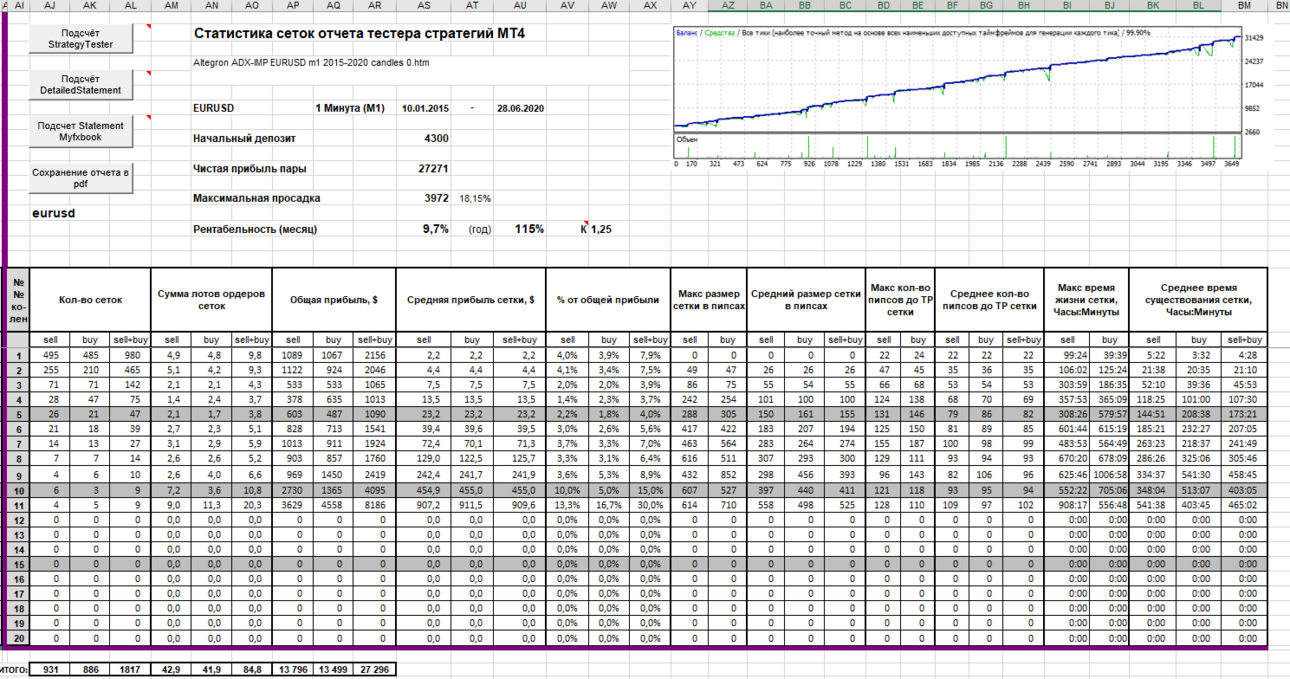Select the row 9 max lifetime '1006:58'
This screenshot has height=679, width=1290.
click(1109, 474)
